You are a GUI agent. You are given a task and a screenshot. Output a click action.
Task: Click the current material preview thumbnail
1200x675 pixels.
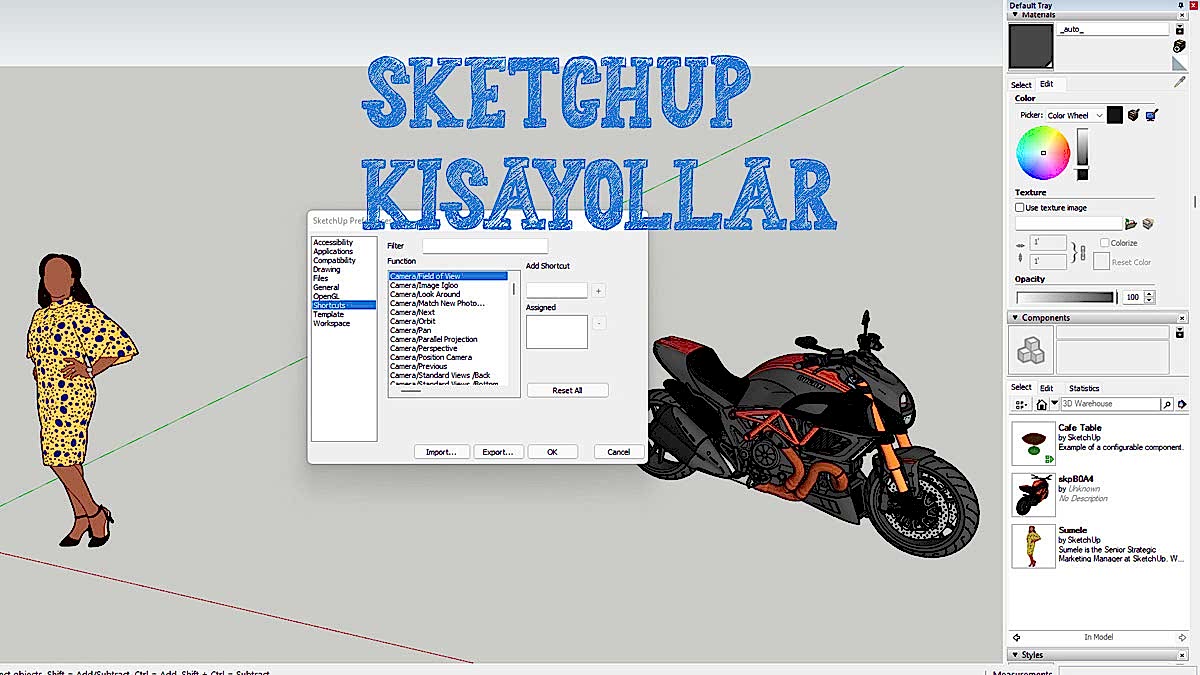(x=1031, y=47)
